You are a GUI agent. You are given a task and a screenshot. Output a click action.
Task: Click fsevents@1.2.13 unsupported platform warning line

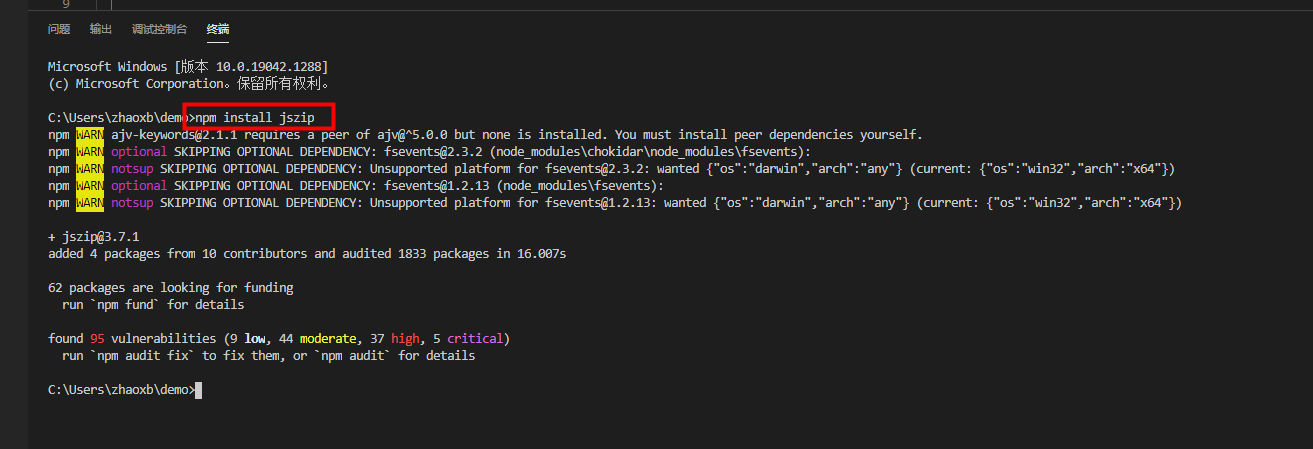(x=615, y=203)
